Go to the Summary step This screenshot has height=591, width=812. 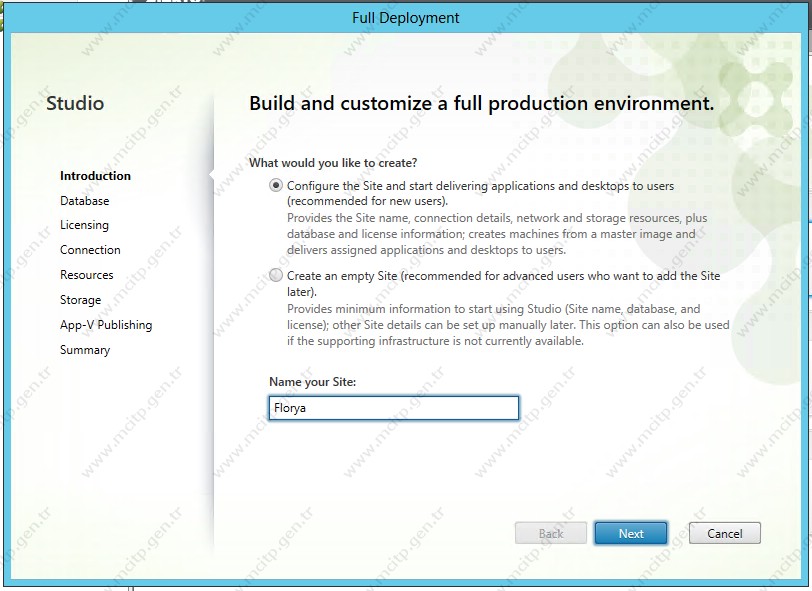pos(85,350)
